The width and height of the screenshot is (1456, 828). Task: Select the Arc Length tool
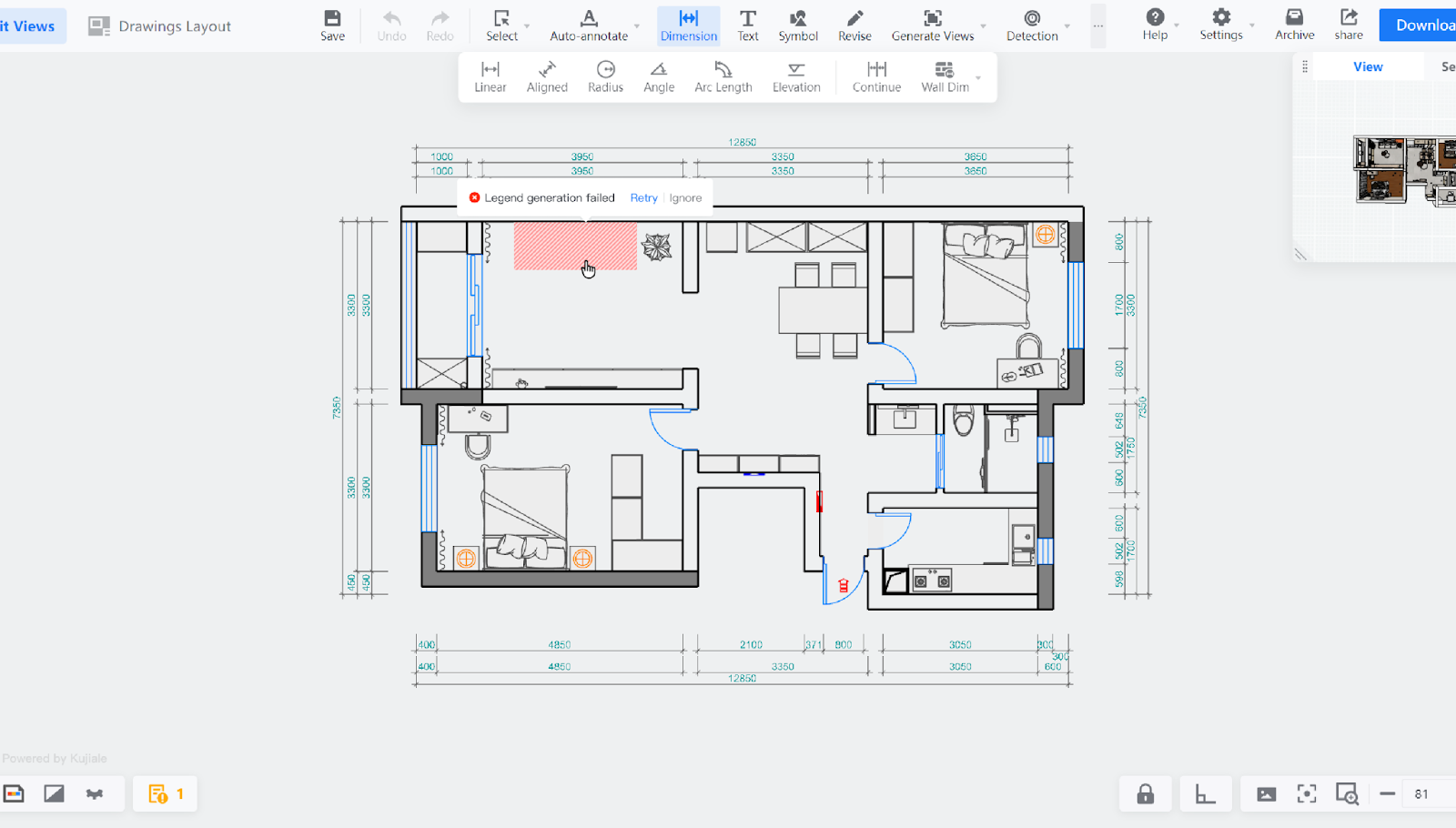[x=723, y=76]
